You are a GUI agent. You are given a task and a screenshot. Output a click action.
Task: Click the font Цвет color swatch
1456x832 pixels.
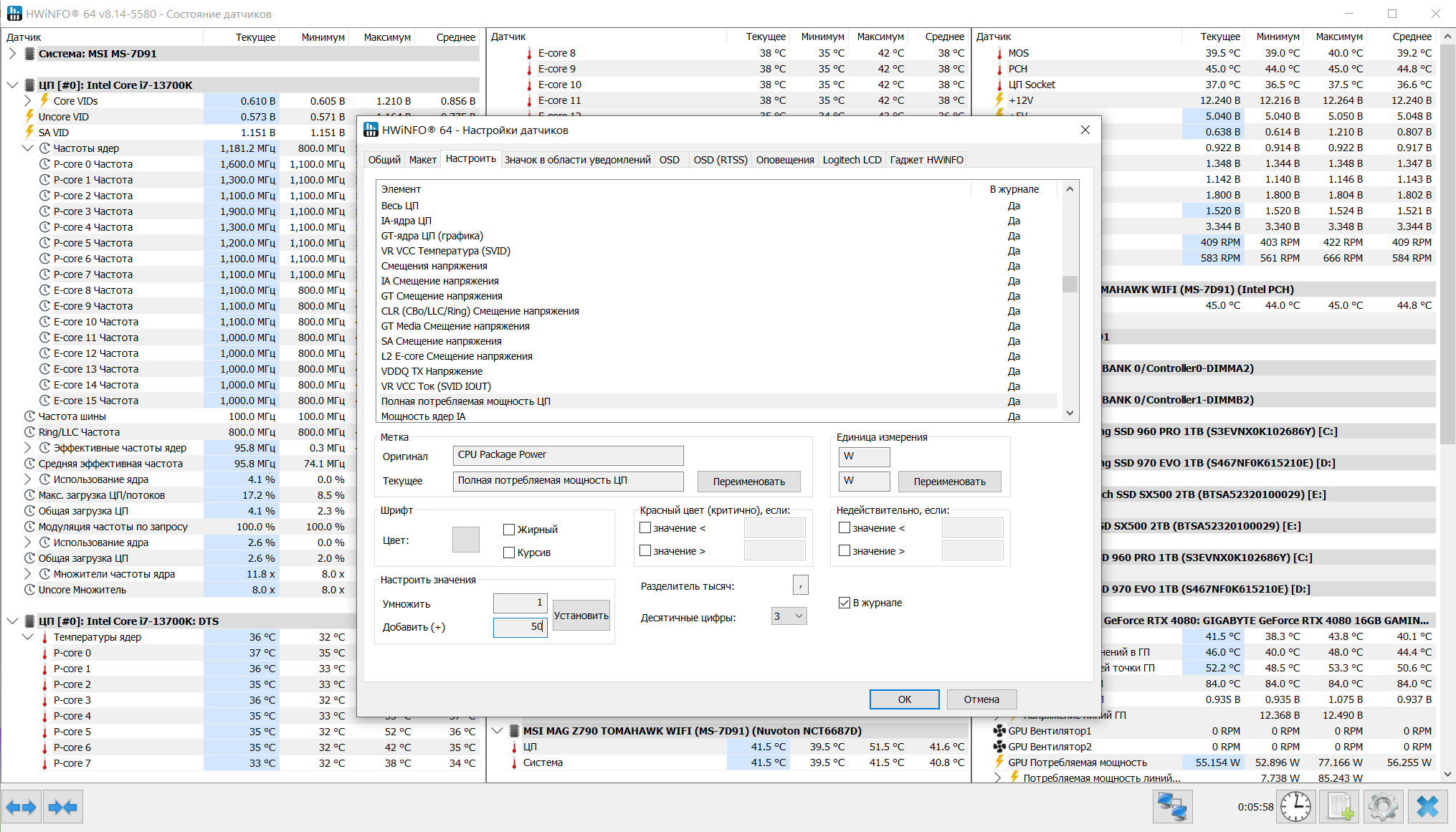pyautogui.click(x=465, y=540)
